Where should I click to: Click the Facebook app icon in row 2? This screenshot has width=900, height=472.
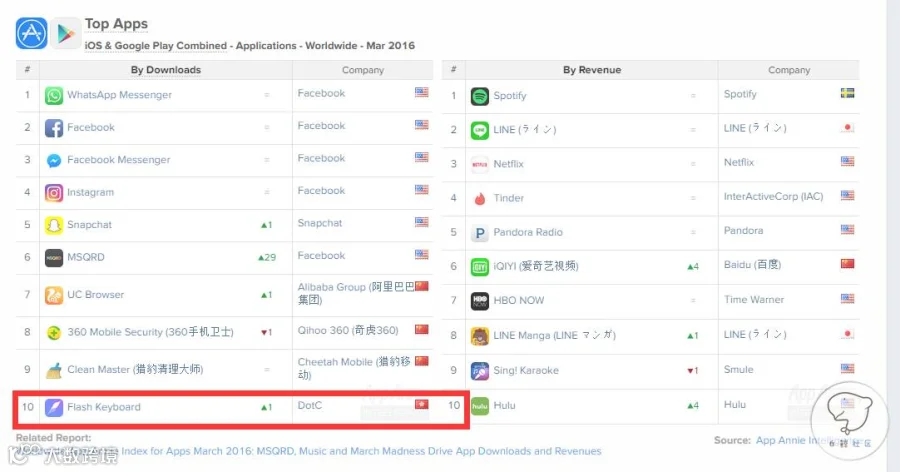(54, 127)
